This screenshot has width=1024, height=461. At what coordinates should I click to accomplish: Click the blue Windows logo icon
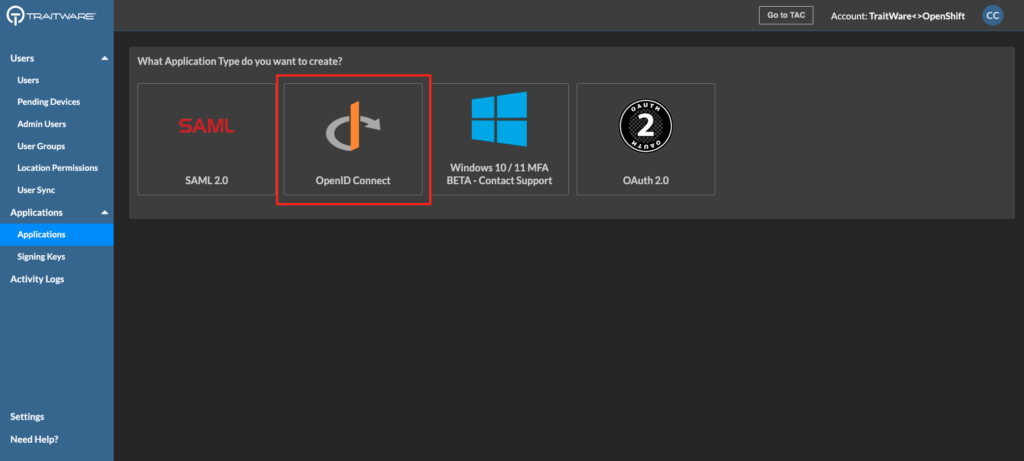tap(499, 119)
